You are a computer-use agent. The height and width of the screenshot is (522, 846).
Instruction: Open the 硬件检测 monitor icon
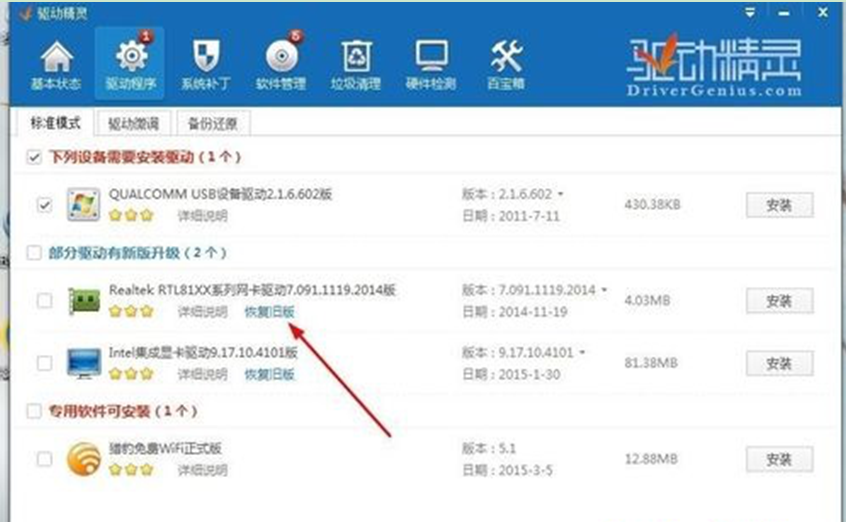431,56
